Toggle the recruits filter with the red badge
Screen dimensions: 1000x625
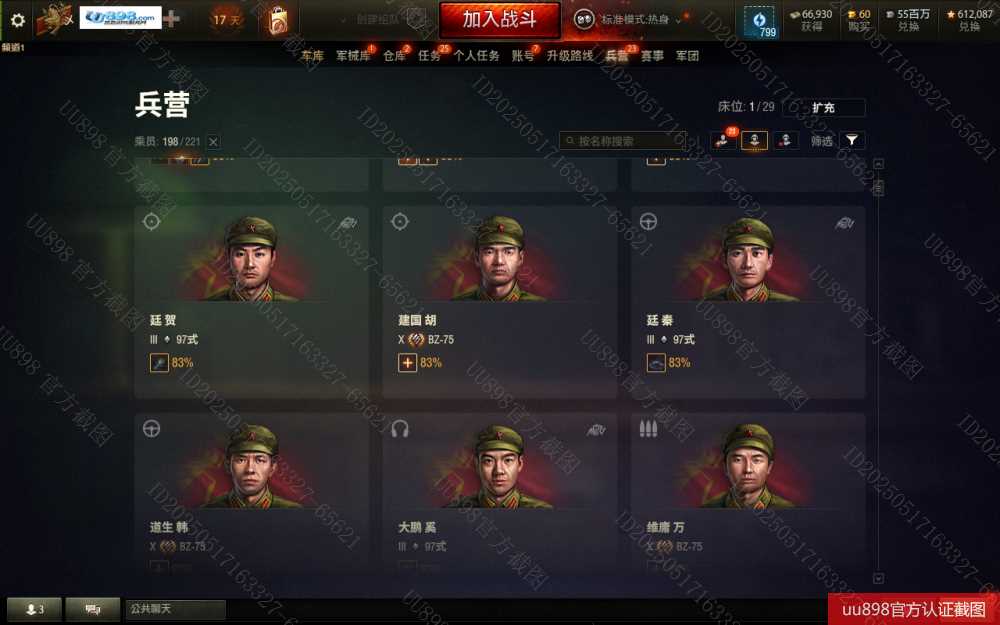[x=723, y=140]
